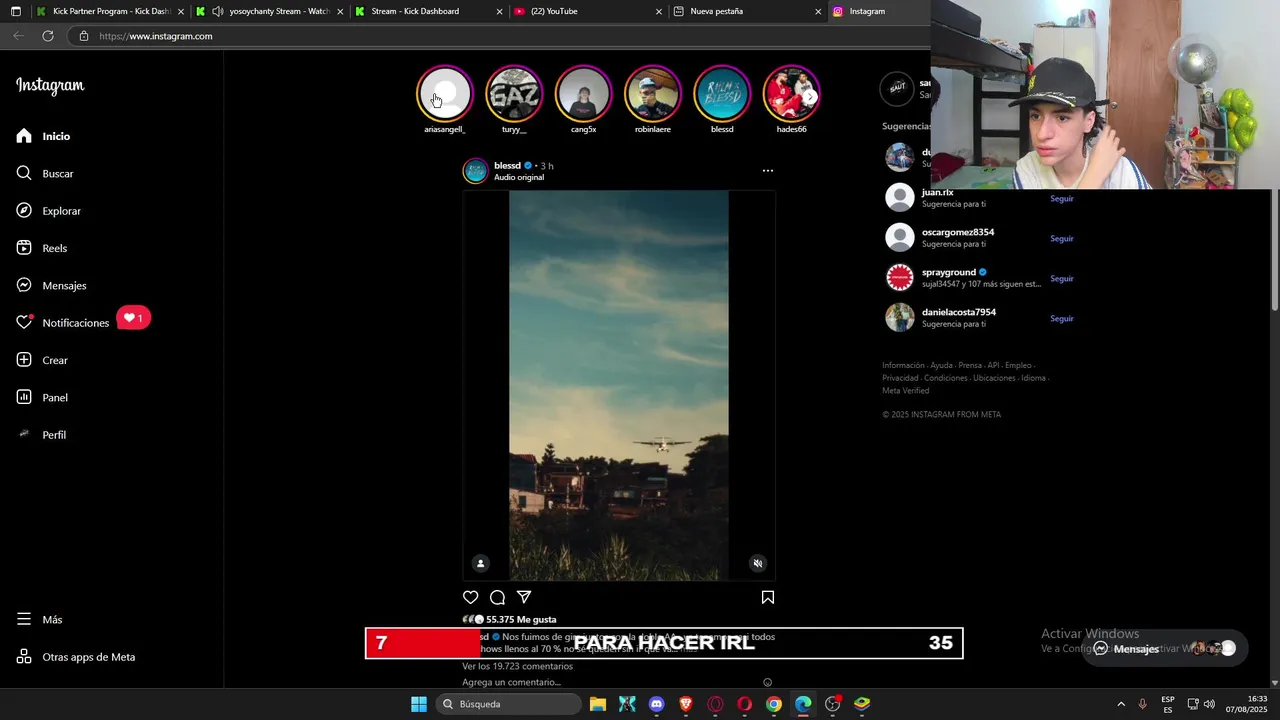Open Ver los 19.723 comentarios link
1280x720 pixels.
click(x=517, y=666)
